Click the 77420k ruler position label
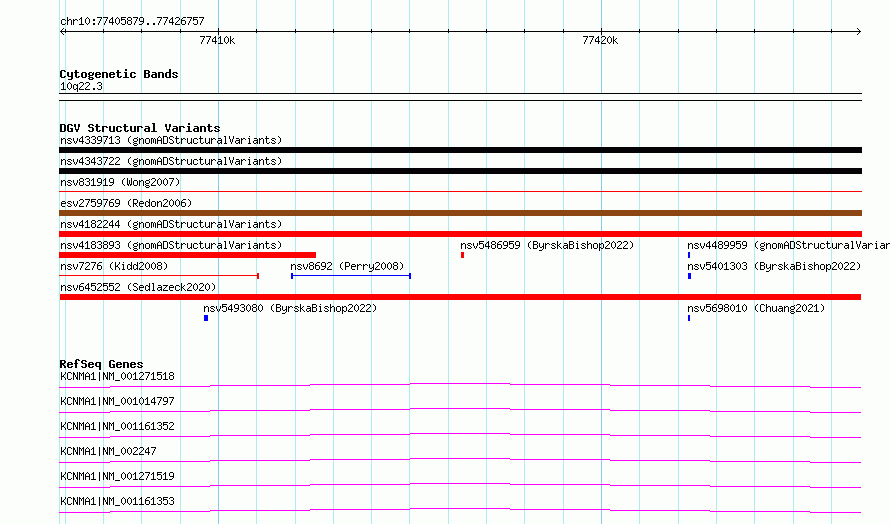The width and height of the screenshot is (890, 524). [x=600, y=40]
